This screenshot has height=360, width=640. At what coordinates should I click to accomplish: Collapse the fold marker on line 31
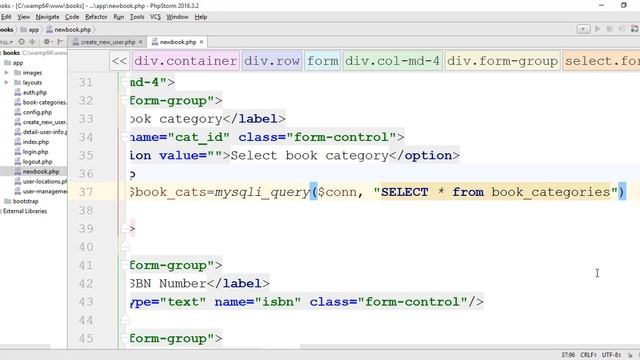(125, 82)
